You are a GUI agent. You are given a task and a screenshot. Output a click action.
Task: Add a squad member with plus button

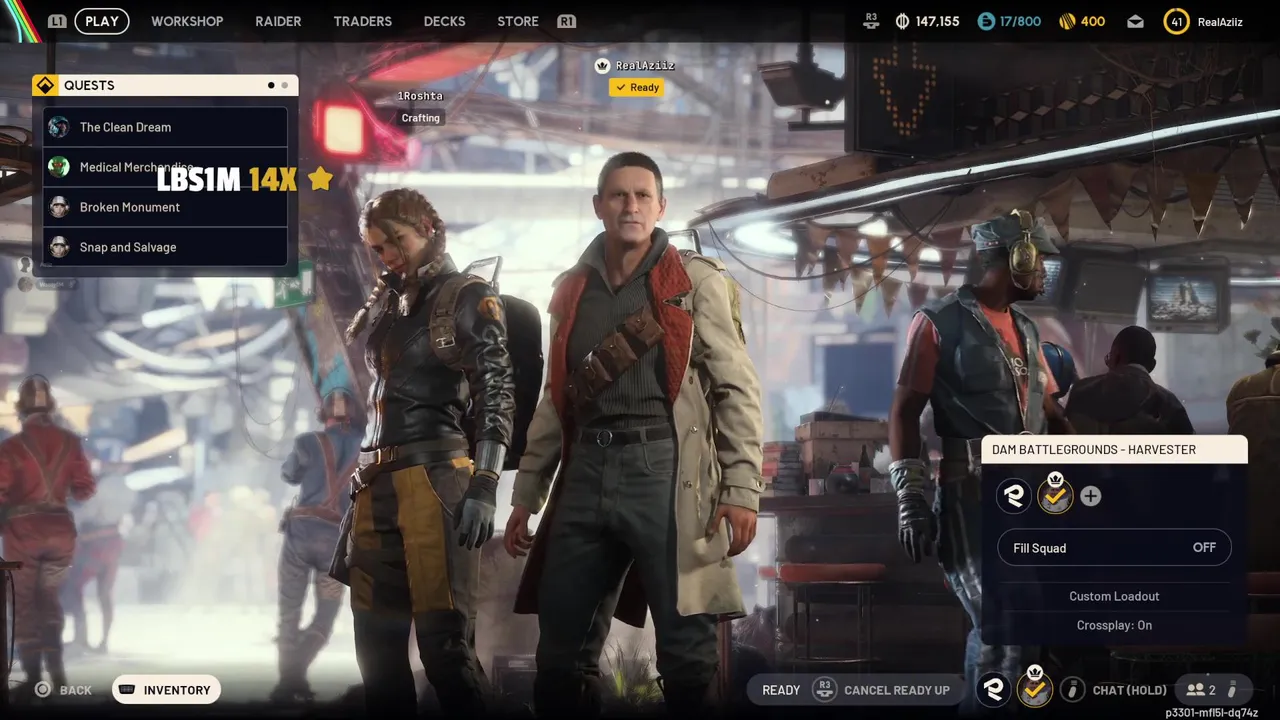pyautogui.click(x=1090, y=496)
